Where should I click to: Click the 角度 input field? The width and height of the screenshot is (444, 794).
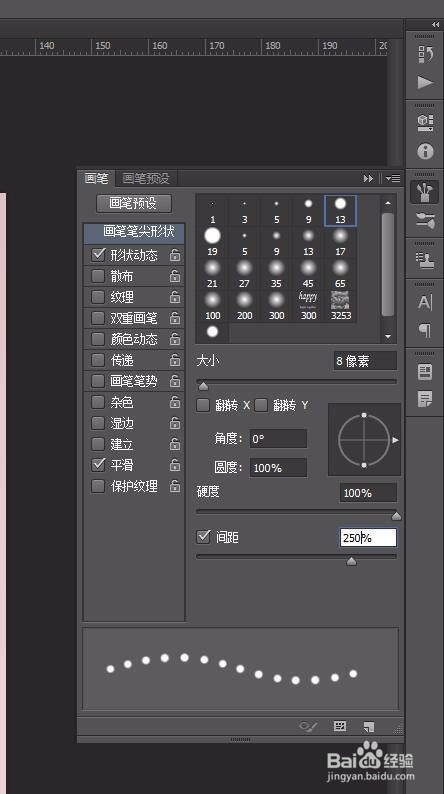pos(278,439)
